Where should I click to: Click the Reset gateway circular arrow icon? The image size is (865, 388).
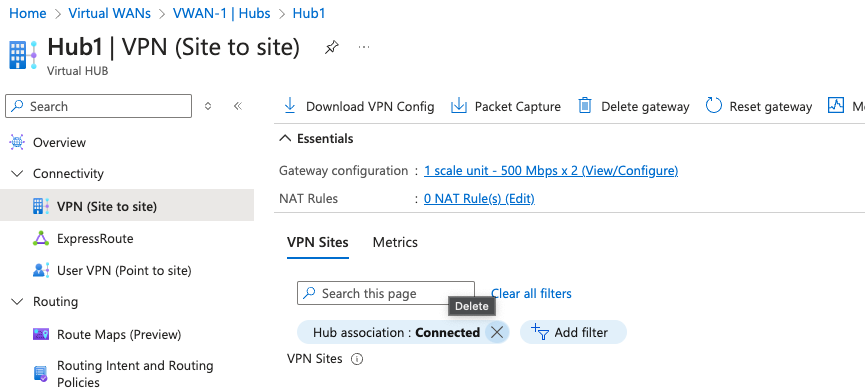(x=714, y=106)
